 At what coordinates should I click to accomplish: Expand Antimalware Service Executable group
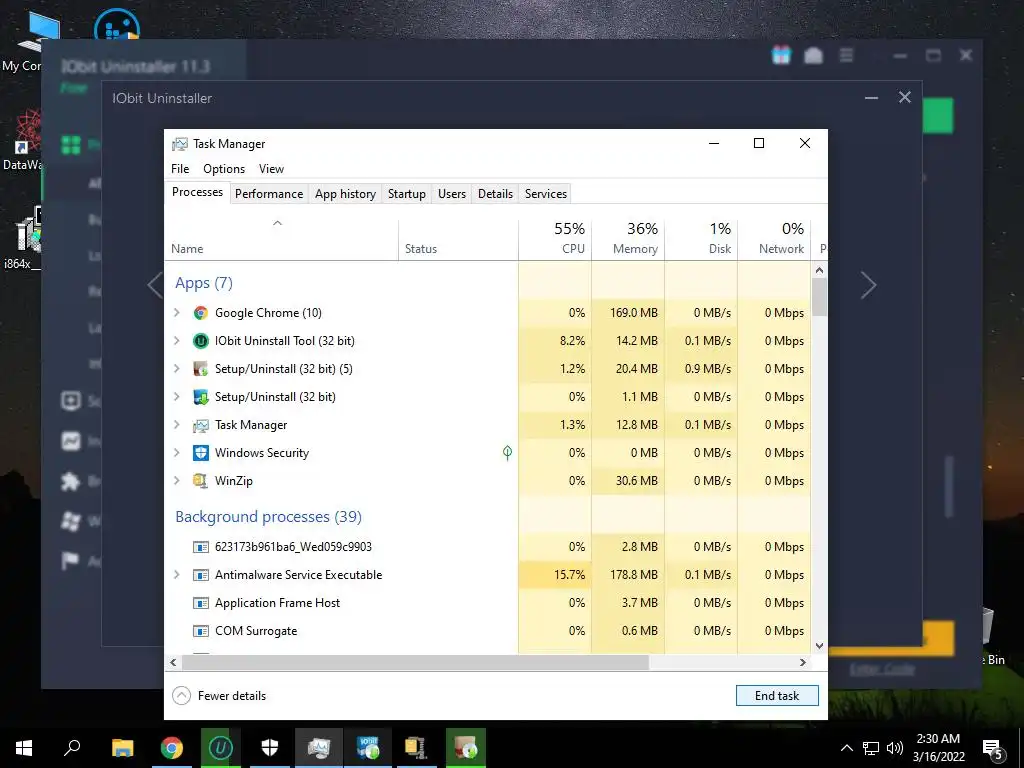(x=177, y=575)
